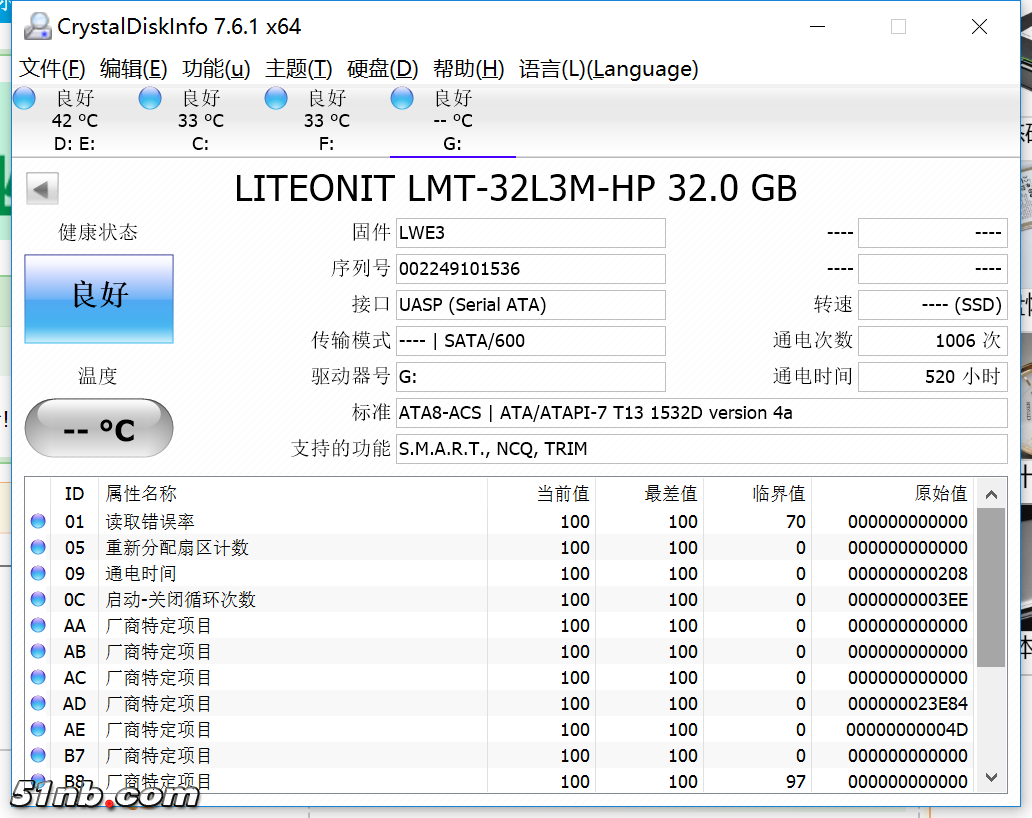The image size is (1032, 818).
Task: Click status orb for attribute AE row
Action: click(x=38, y=729)
